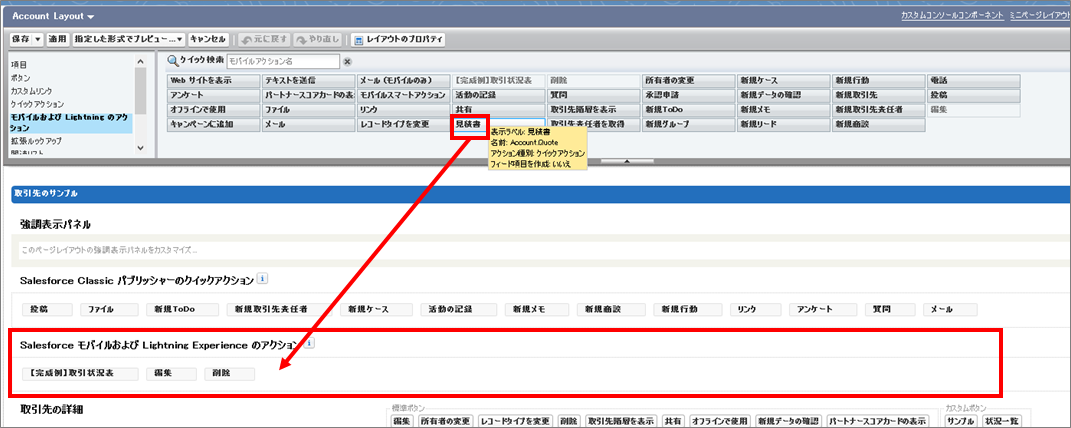Click into the quick find text field
This screenshot has width=1071, height=428.
[x=282, y=61]
